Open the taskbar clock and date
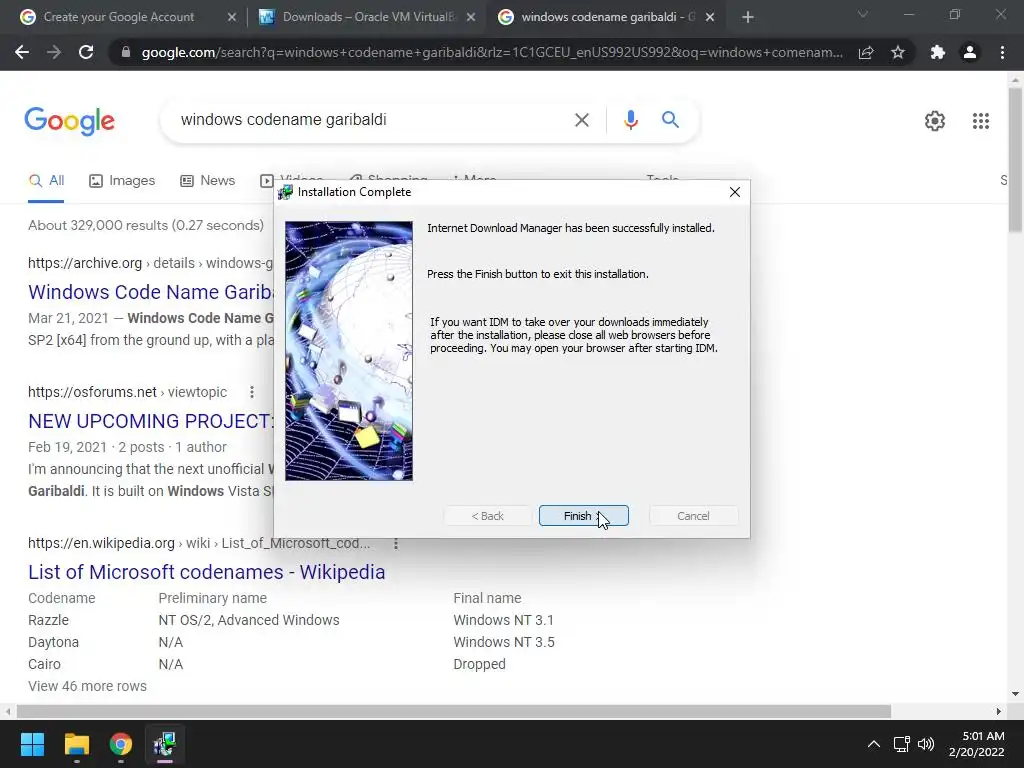 pyautogui.click(x=976, y=744)
